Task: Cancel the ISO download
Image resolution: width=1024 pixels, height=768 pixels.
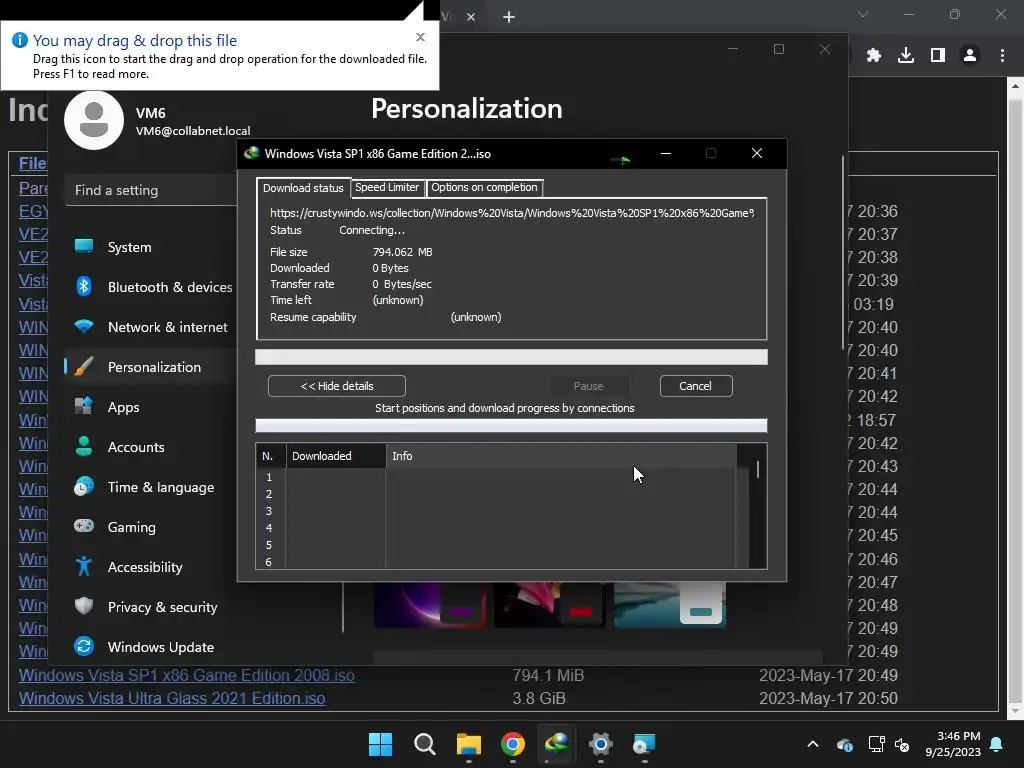Action: [x=696, y=386]
